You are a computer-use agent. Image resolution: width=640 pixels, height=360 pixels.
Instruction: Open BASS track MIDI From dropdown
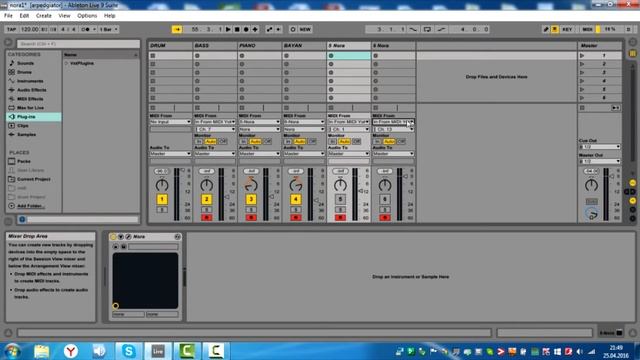pos(215,122)
